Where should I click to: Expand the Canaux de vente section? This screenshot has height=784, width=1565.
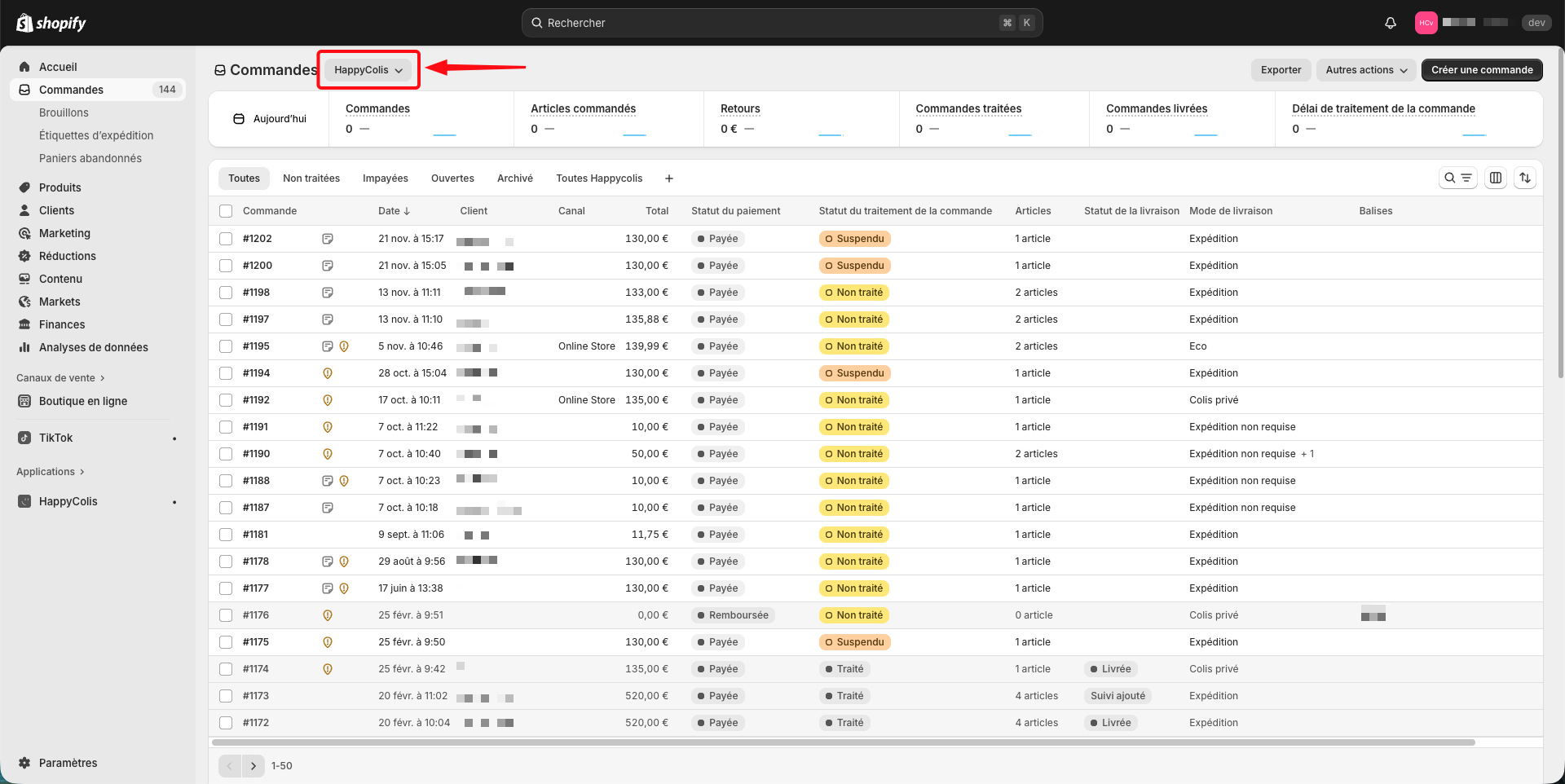pyautogui.click(x=60, y=378)
